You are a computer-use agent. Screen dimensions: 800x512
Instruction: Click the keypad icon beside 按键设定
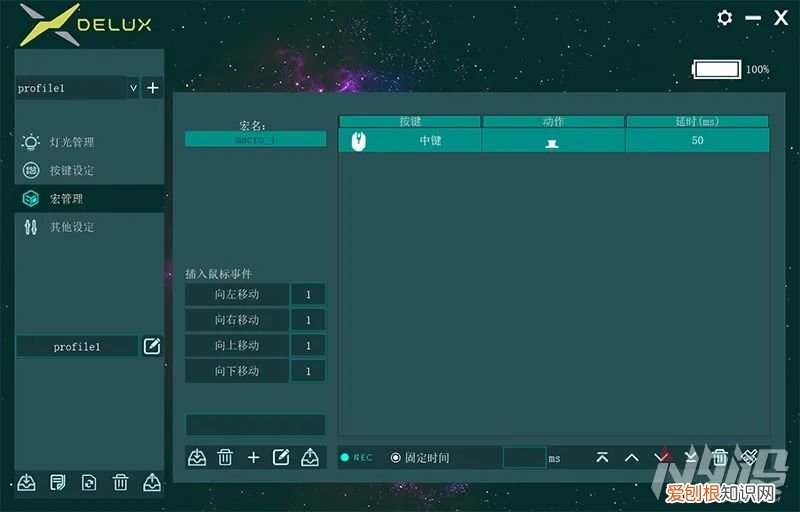[x=31, y=170]
